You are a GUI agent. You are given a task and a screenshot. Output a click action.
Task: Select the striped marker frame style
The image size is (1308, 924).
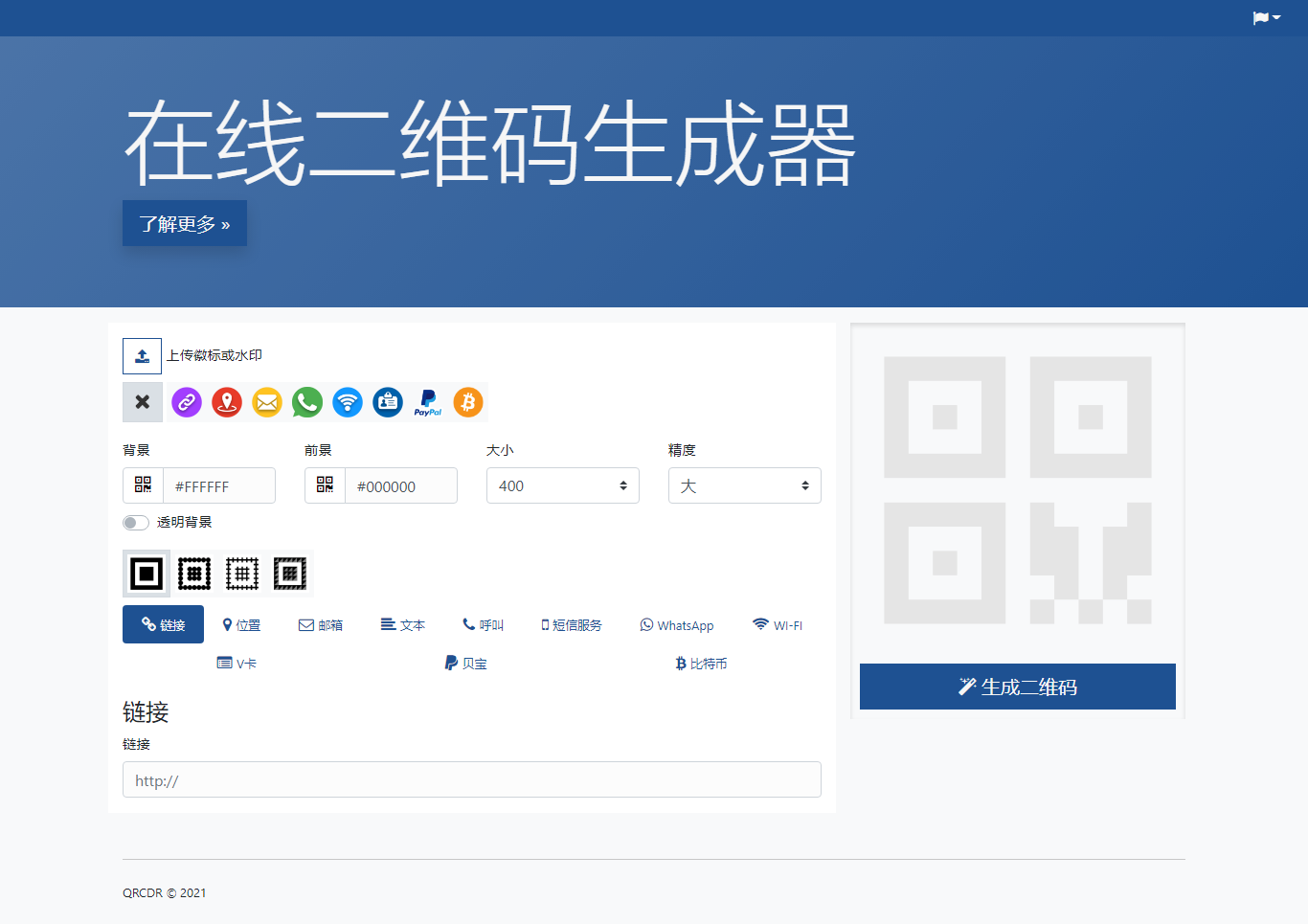pos(290,574)
